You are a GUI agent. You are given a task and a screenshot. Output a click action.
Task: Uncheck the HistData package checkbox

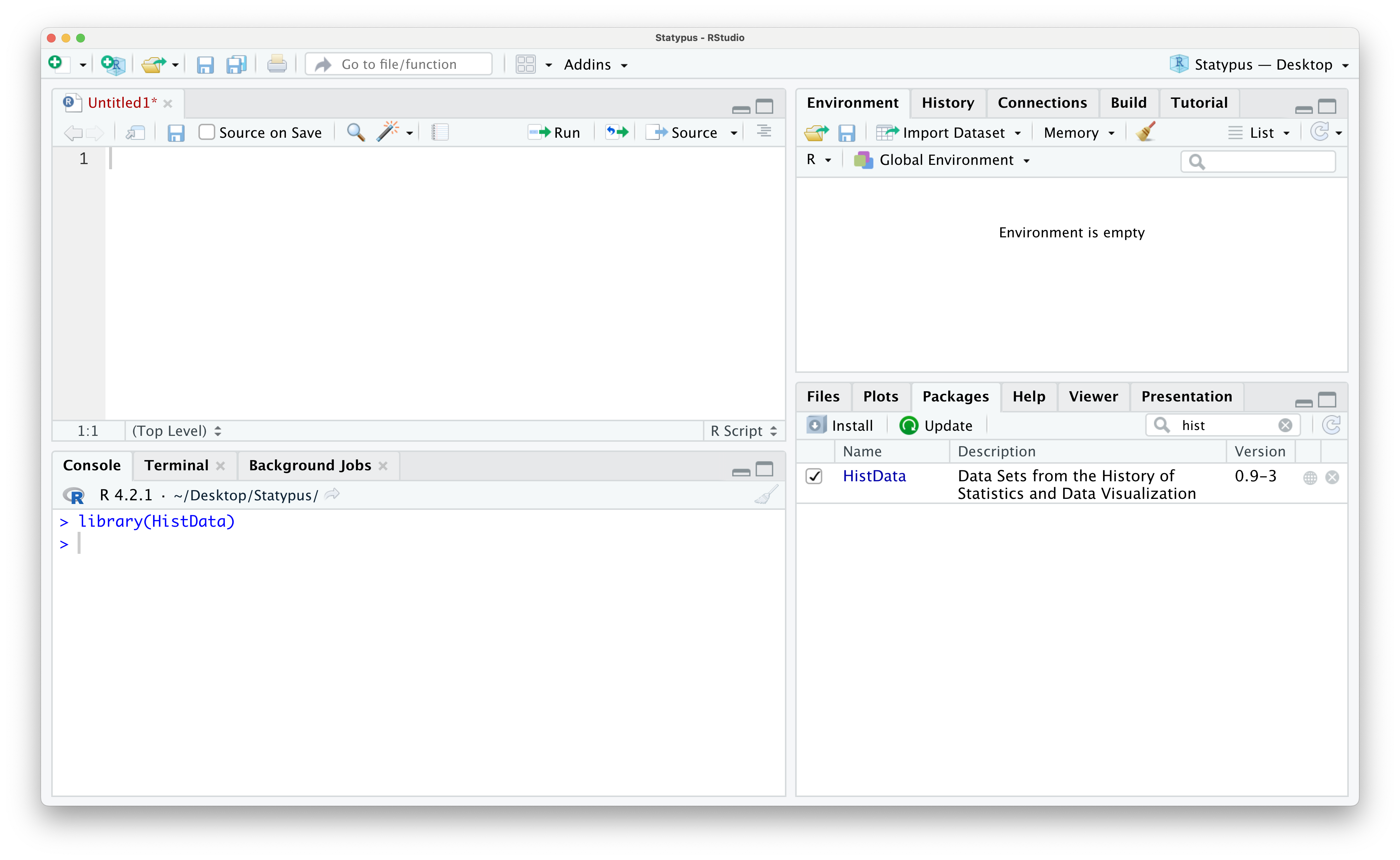pyautogui.click(x=814, y=476)
